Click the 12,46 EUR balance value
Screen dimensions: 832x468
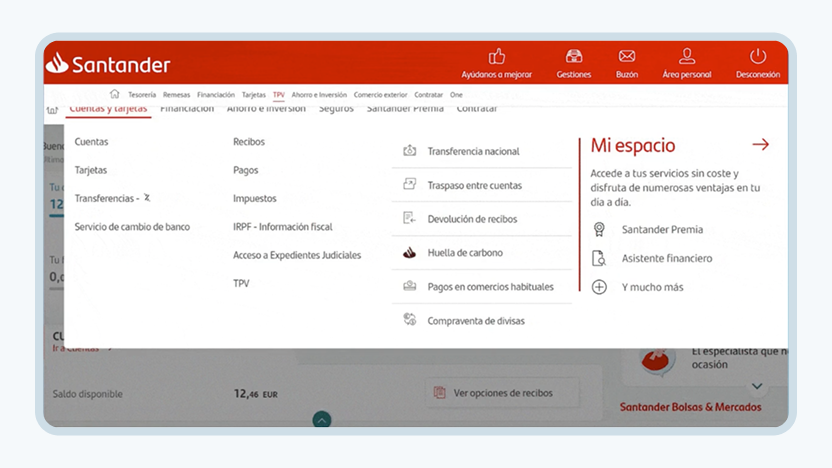[256, 394]
